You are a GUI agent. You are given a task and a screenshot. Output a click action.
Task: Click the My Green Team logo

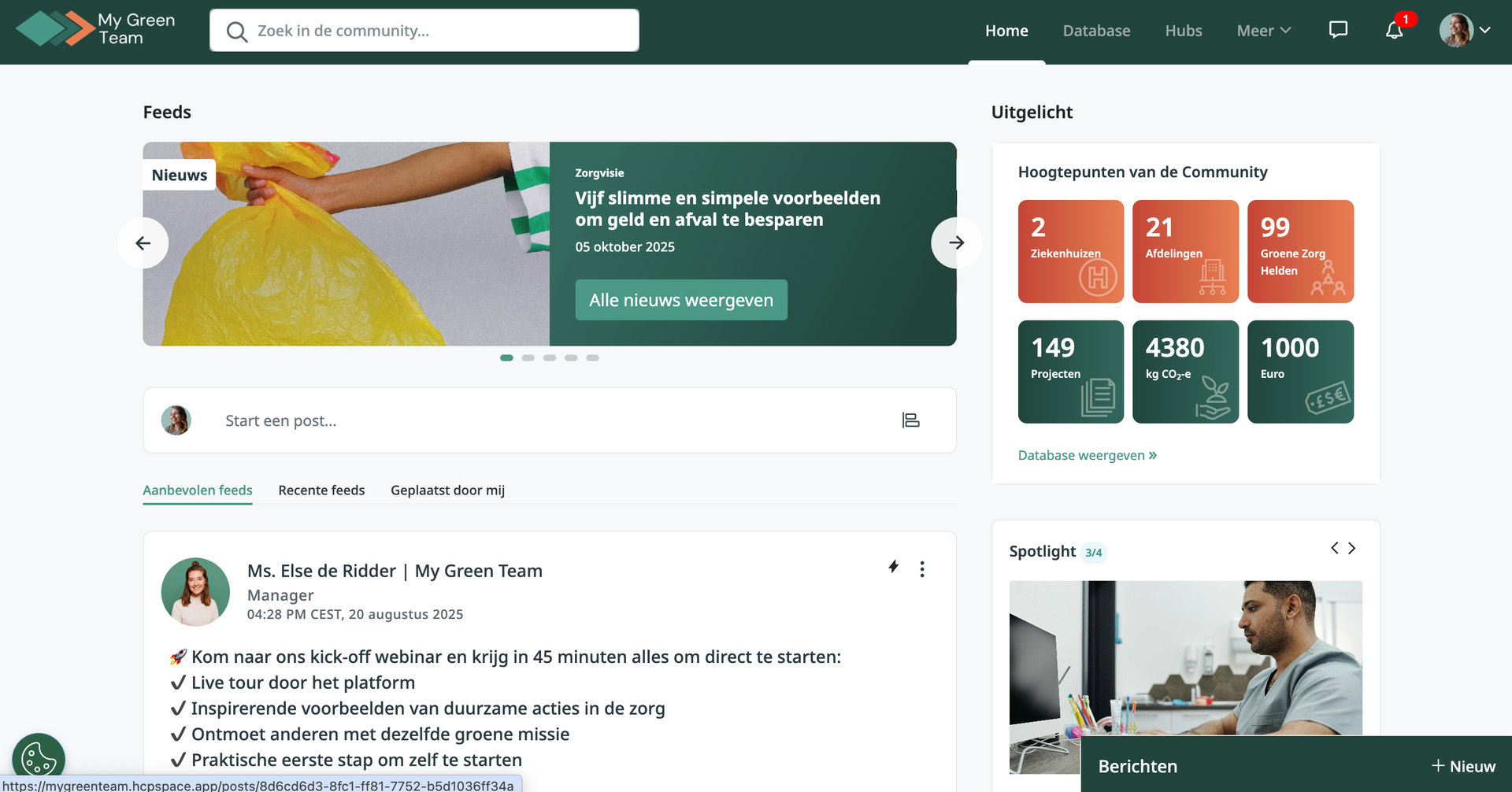point(95,29)
